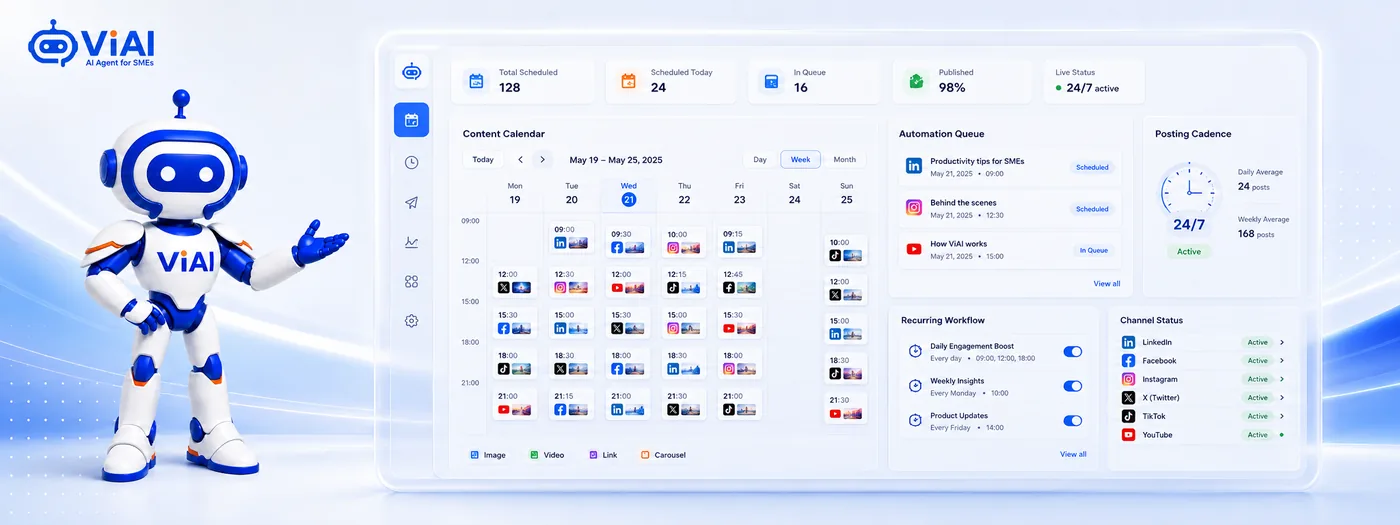Click date range May 19 – May 25, 2025
The image size is (1400, 525).
click(x=616, y=160)
